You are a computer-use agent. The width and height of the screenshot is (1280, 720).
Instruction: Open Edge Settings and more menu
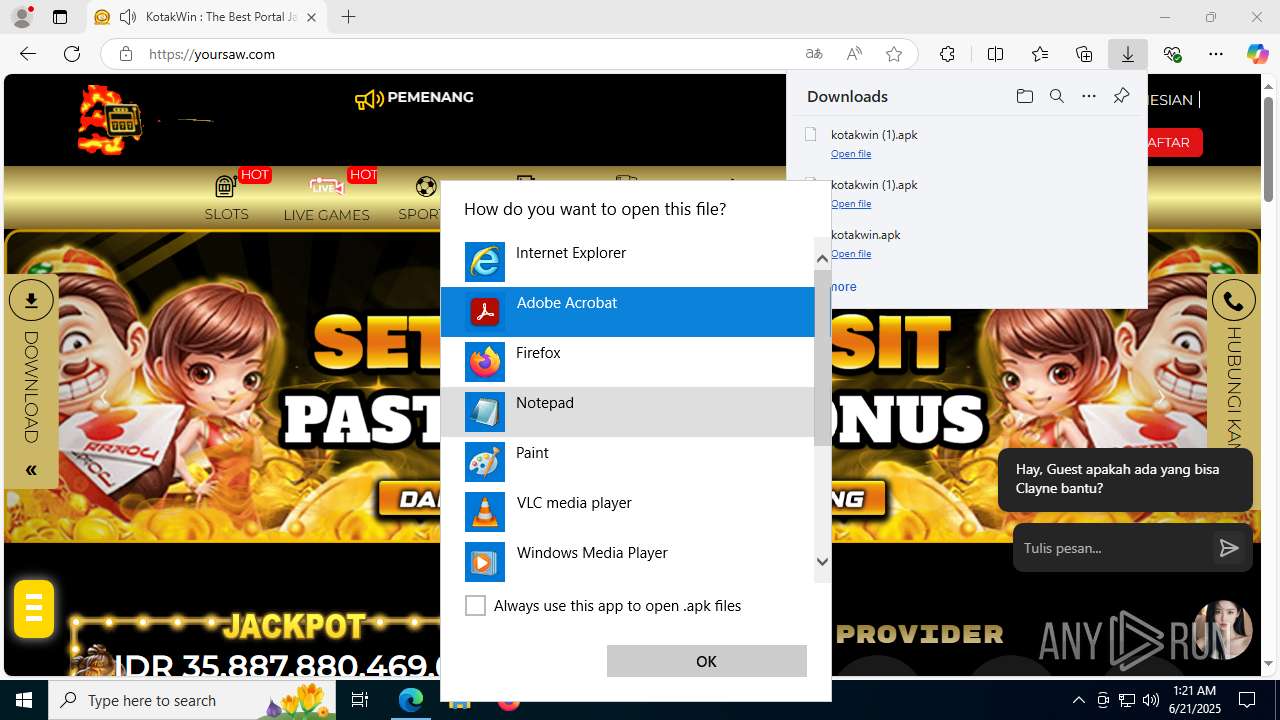pos(1216,54)
